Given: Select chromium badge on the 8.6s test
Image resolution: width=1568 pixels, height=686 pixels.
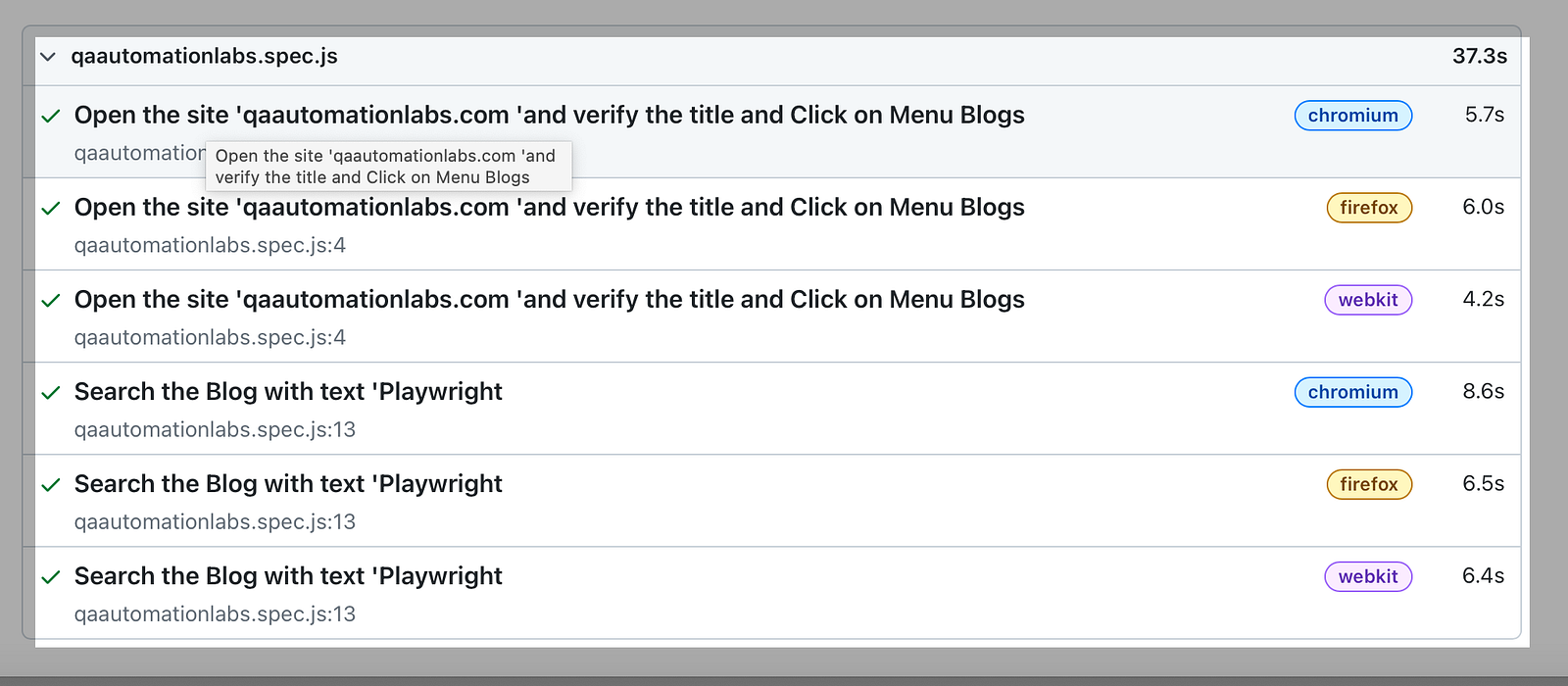Looking at the screenshot, I should click(x=1353, y=392).
